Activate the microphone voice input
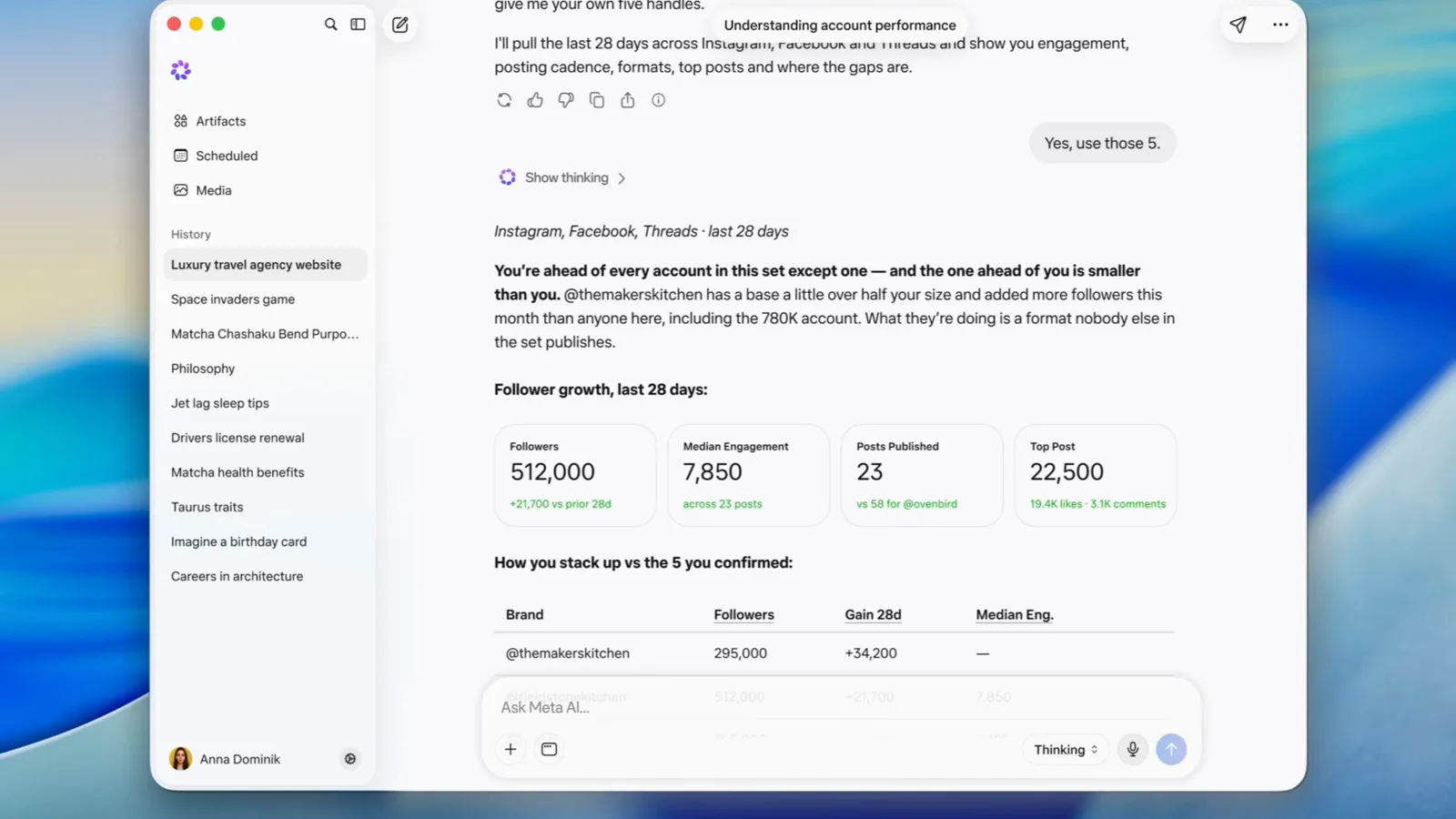 pos(1133,749)
